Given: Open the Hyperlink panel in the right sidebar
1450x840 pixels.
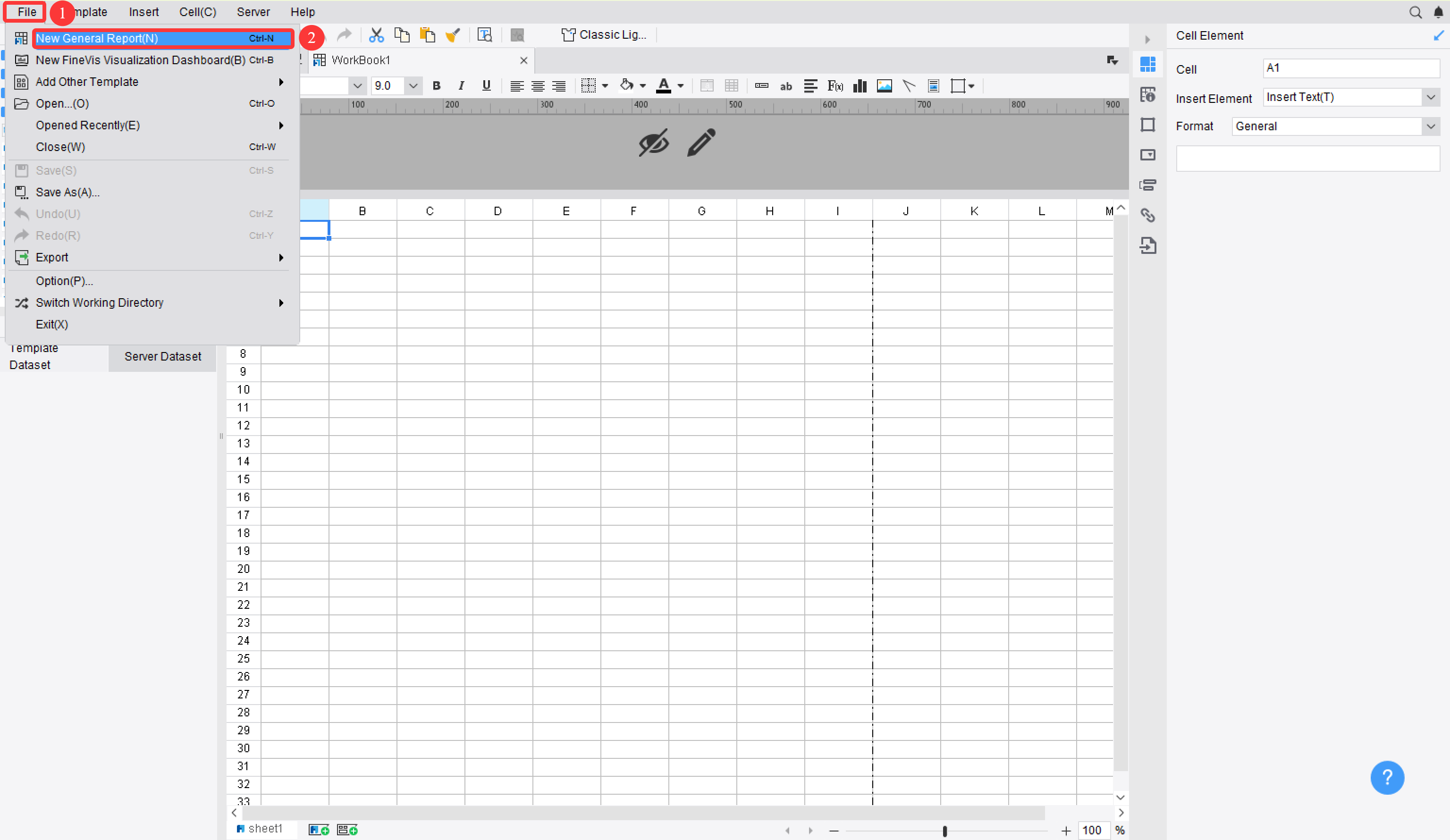Looking at the screenshot, I should click(1148, 215).
